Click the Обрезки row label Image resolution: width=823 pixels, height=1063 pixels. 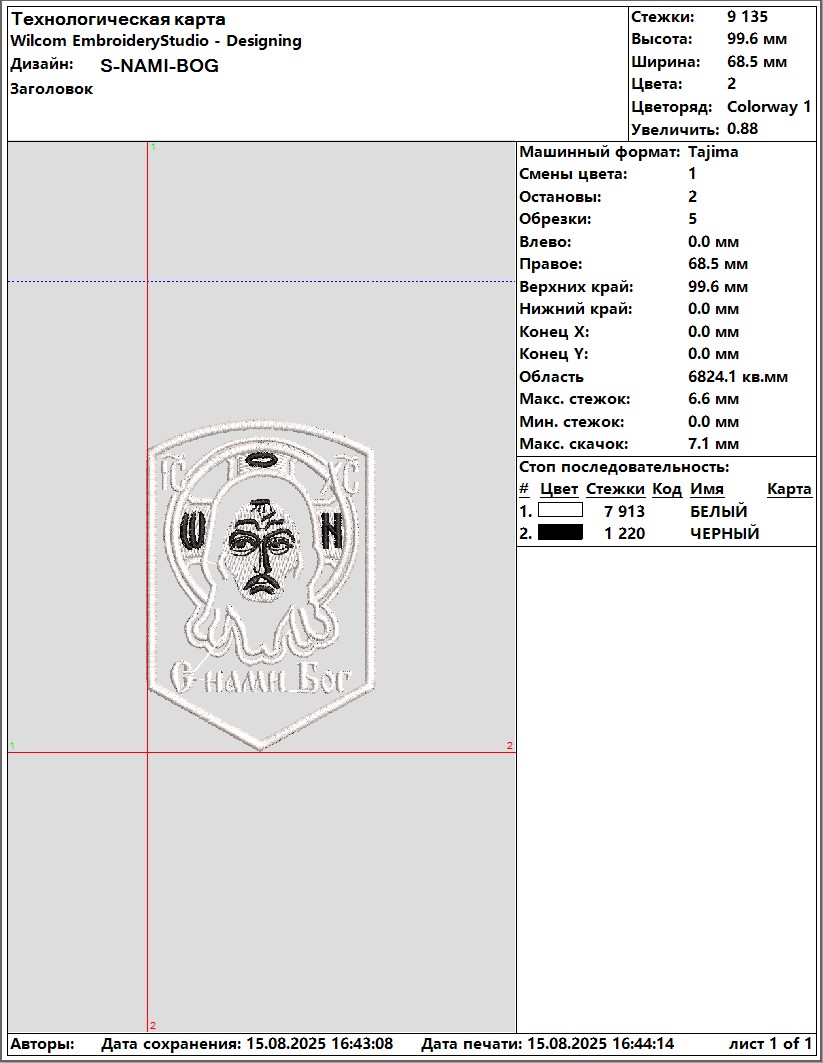click(x=555, y=219)
